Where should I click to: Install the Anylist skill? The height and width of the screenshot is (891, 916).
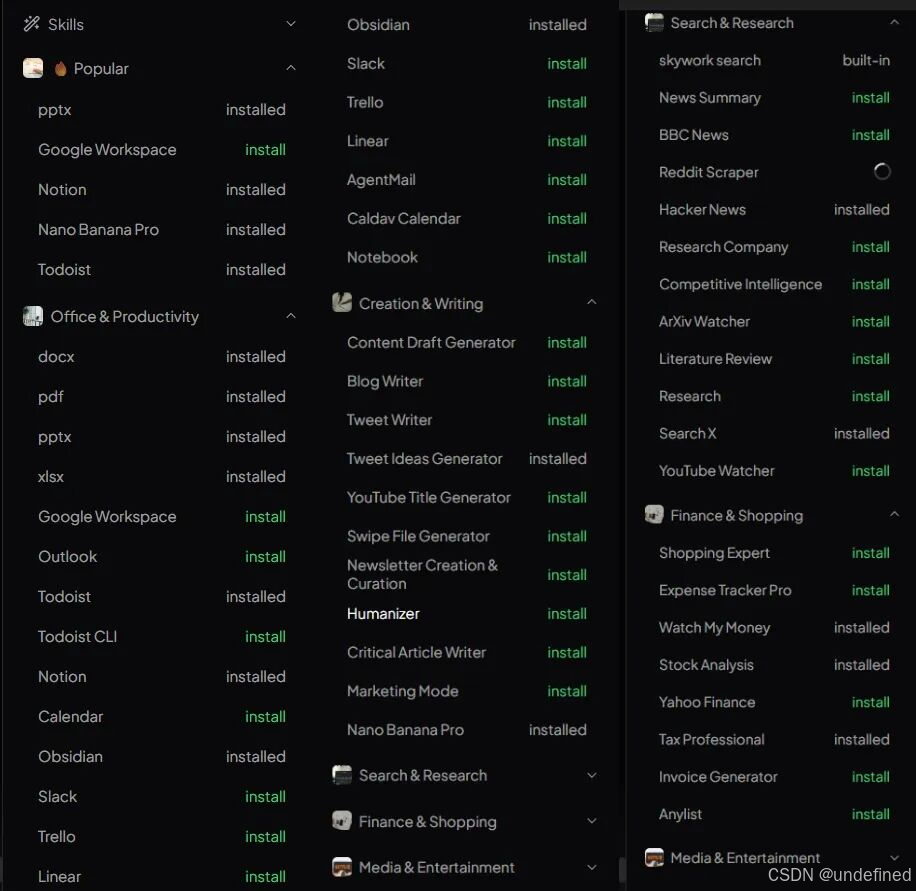(870, 814)
